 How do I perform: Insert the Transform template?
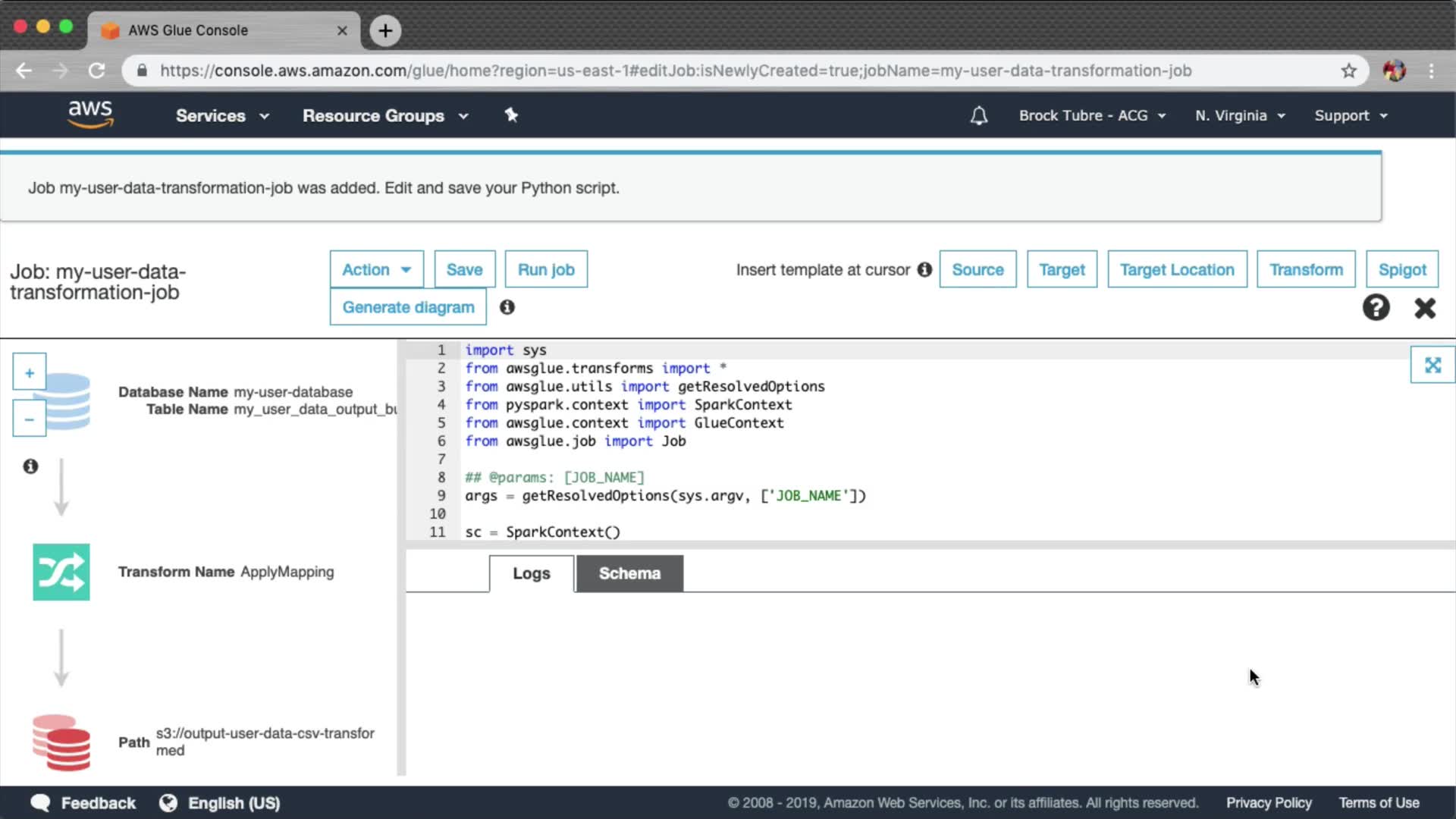tap(1305, 270)
